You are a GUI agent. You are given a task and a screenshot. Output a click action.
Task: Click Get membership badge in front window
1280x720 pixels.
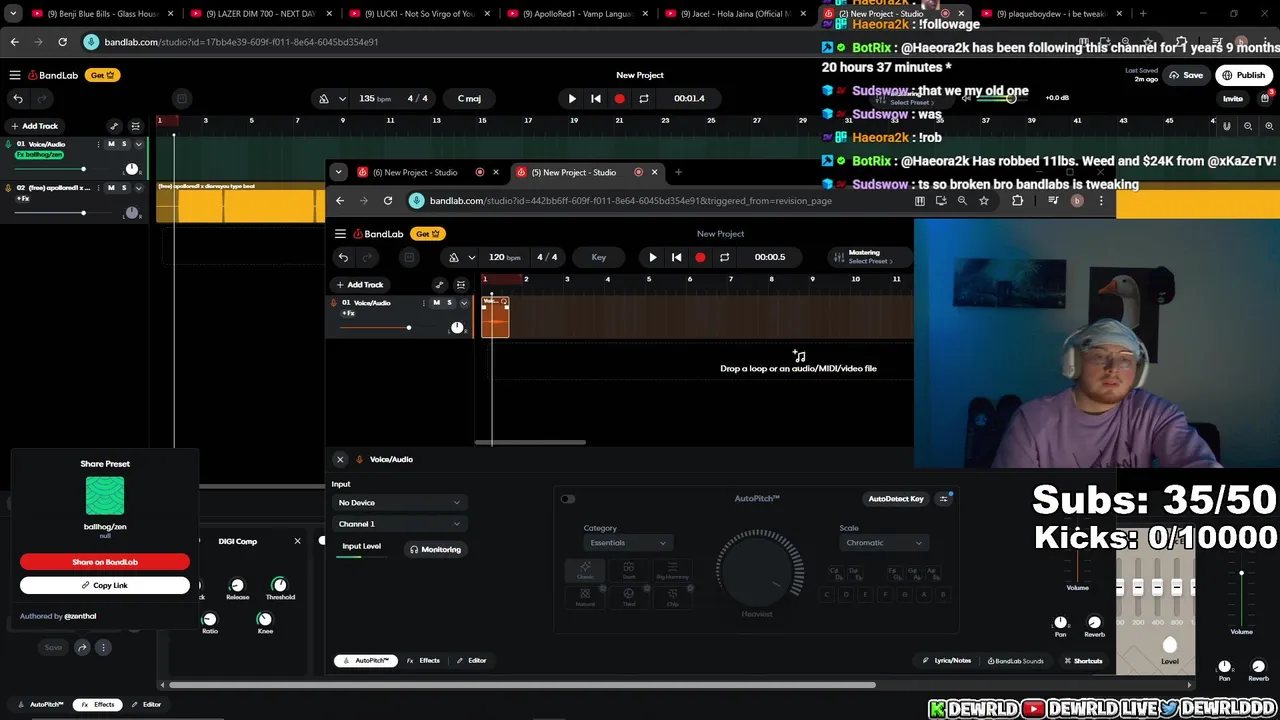pos(428,234)
